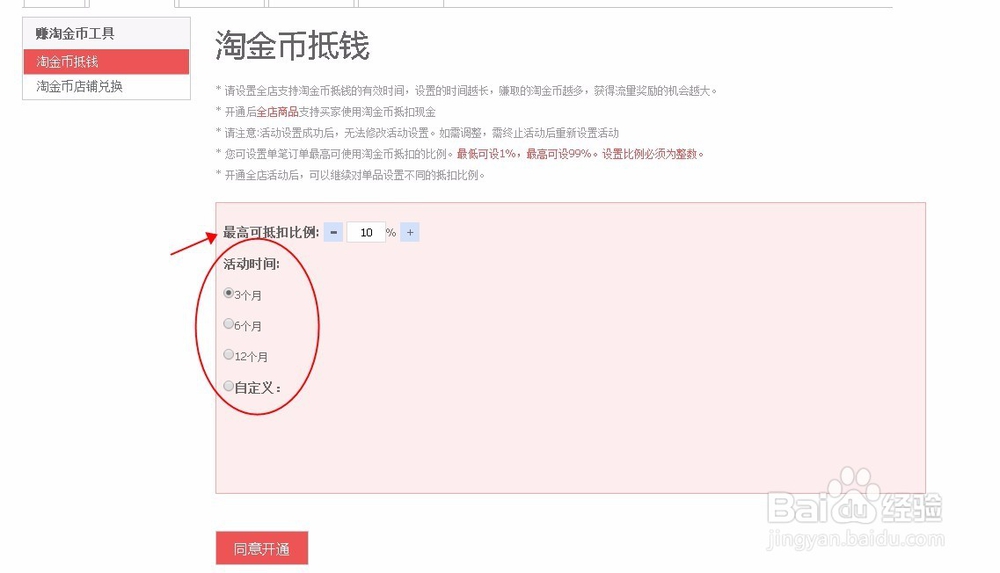
Task: Click the 全店商品 highlighted text
Action: (x=277, y=112)
